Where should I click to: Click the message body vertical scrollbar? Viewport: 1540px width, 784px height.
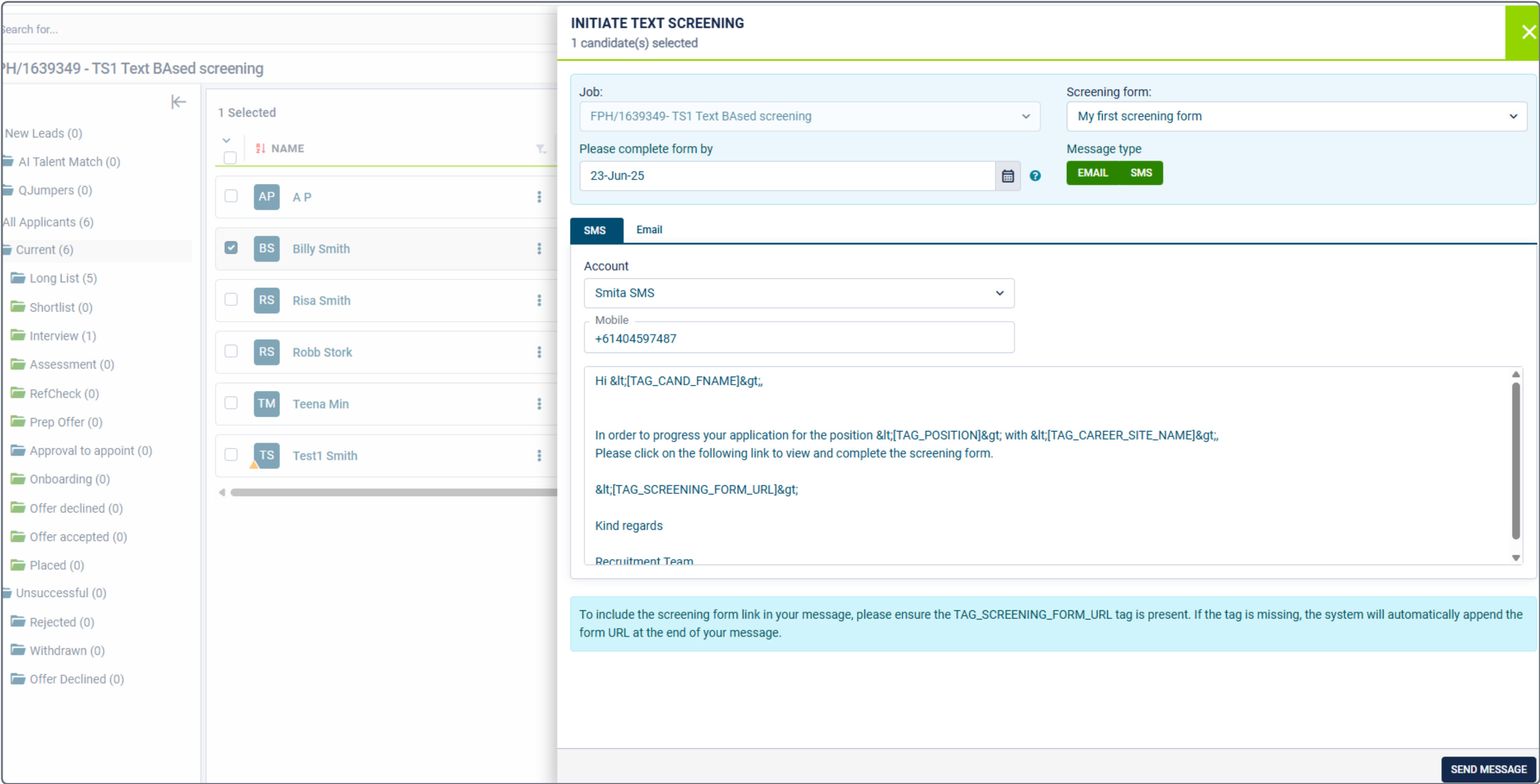[1515, 460]
